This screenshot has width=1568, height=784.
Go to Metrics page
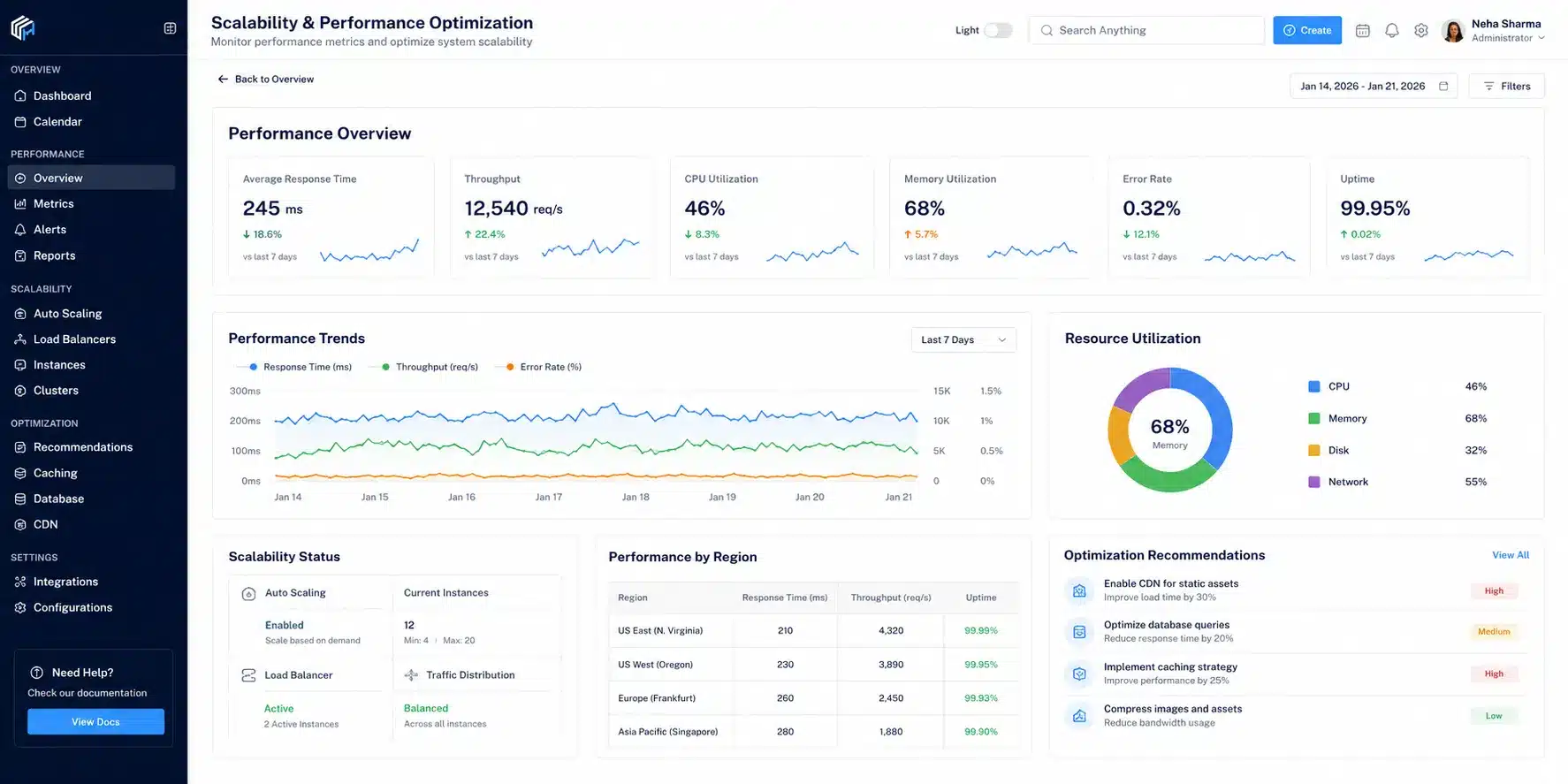[x=91, y=203]
